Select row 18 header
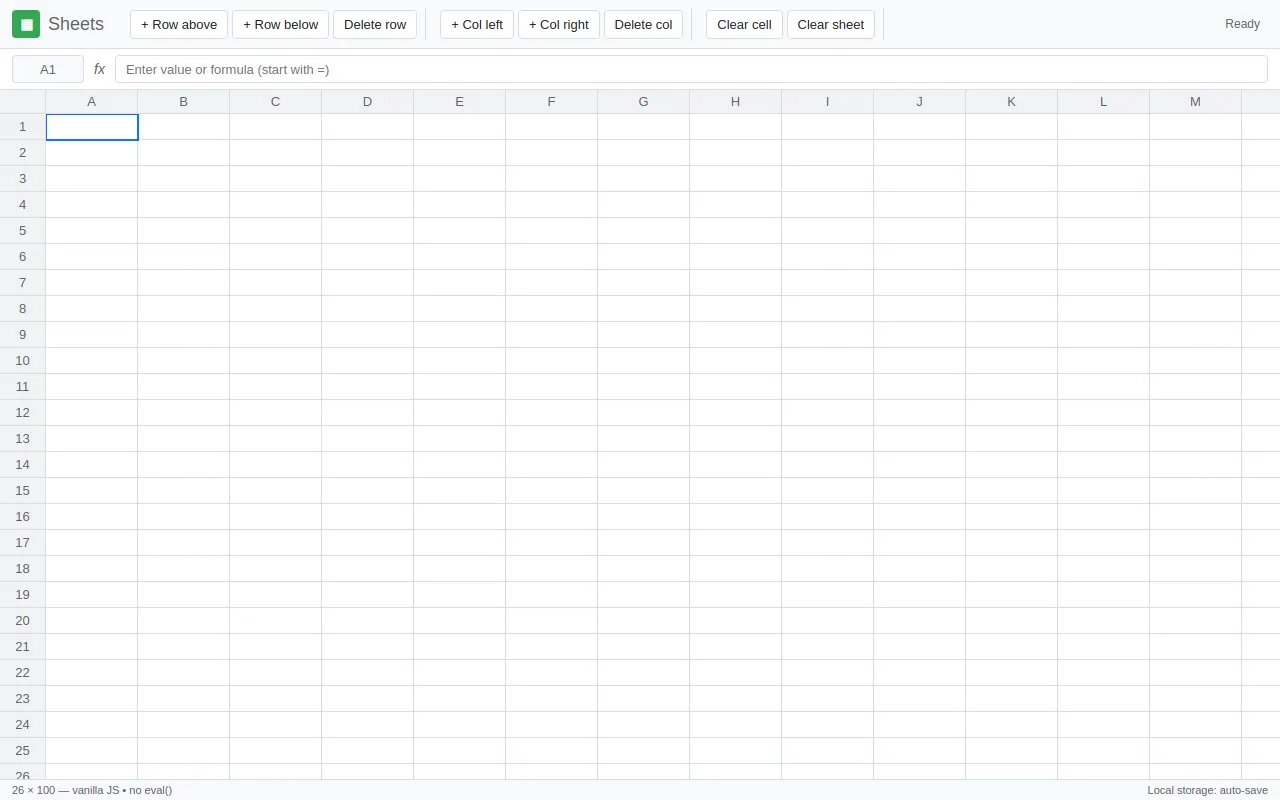The image size is (1280, 800). click(x=23, y=569)
